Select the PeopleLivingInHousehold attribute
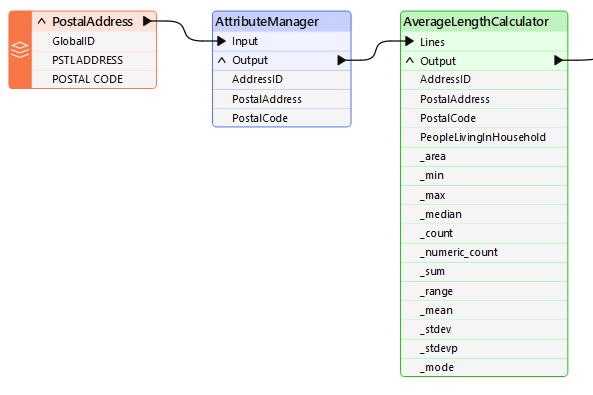 click(x=484, y=137)
